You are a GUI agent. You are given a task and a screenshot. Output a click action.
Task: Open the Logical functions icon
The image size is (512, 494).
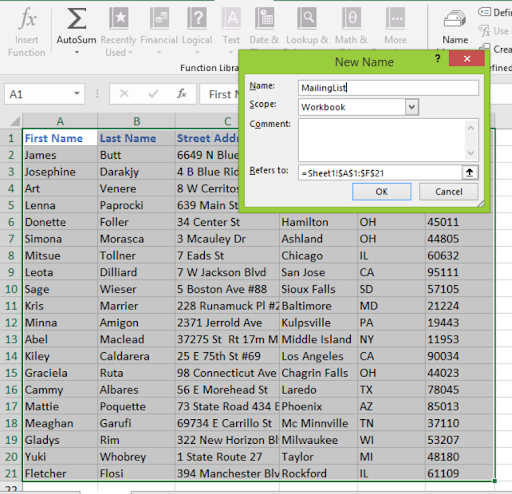(197, 18)
